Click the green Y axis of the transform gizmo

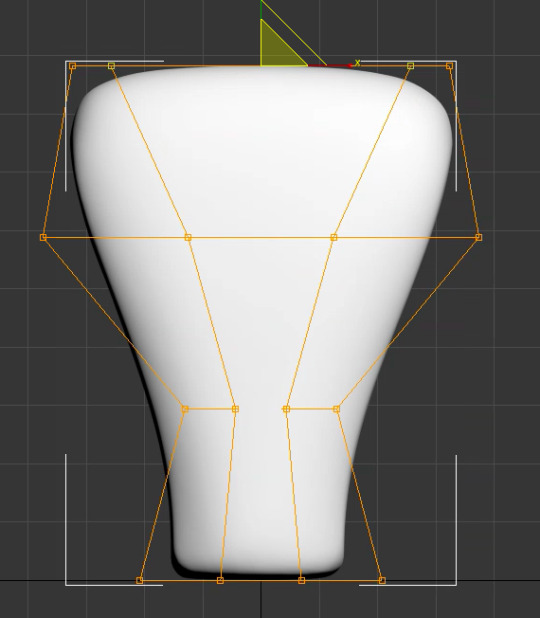[x=261, y=9]
